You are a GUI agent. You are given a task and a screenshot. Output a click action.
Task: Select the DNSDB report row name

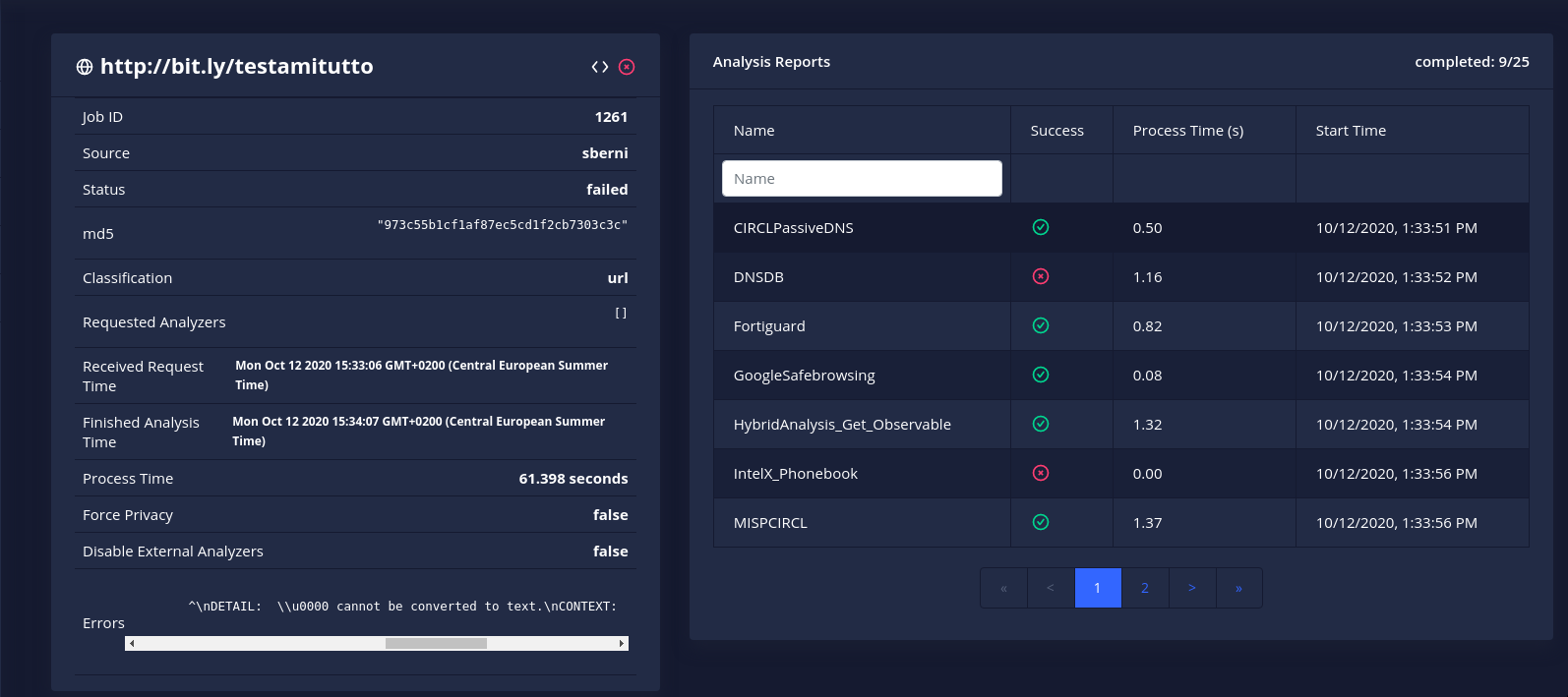coord(758,277)
